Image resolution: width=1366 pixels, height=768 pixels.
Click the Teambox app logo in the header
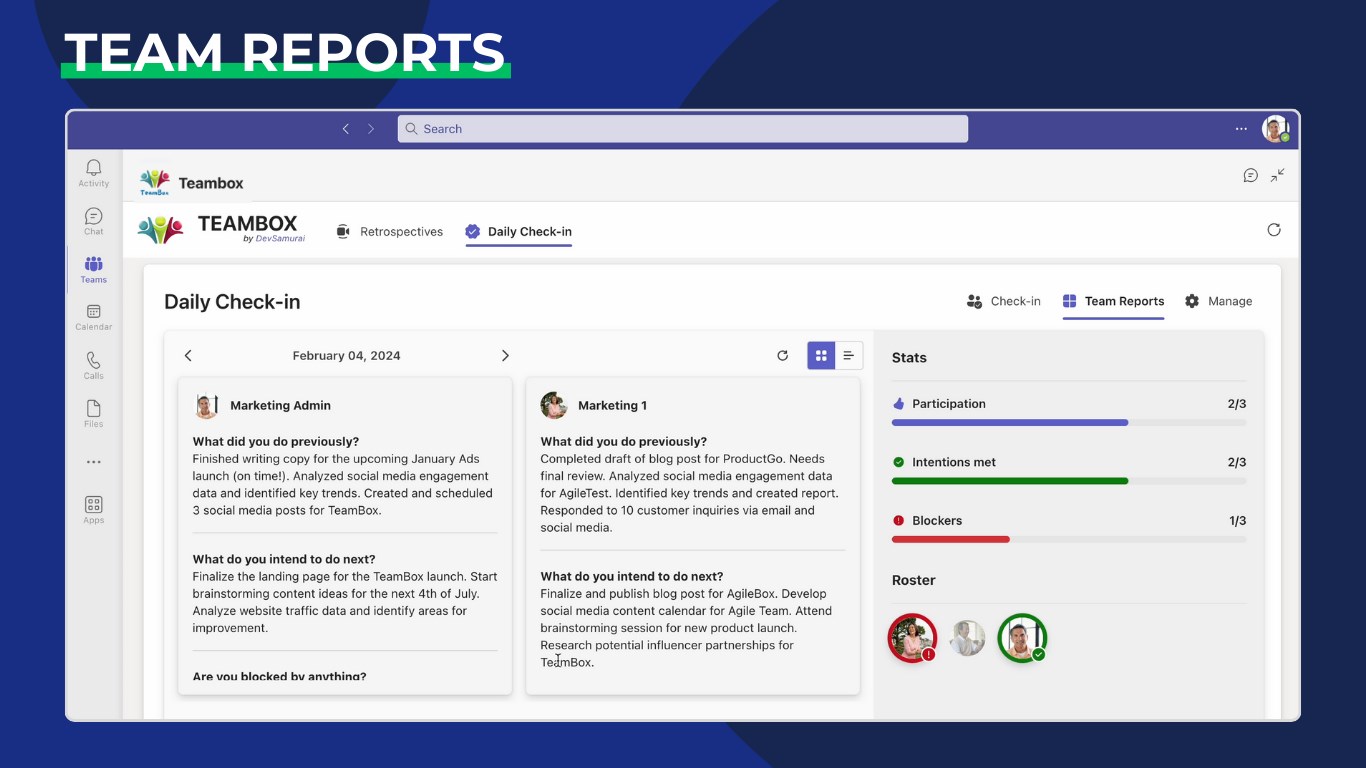click(x=155, y=183)
